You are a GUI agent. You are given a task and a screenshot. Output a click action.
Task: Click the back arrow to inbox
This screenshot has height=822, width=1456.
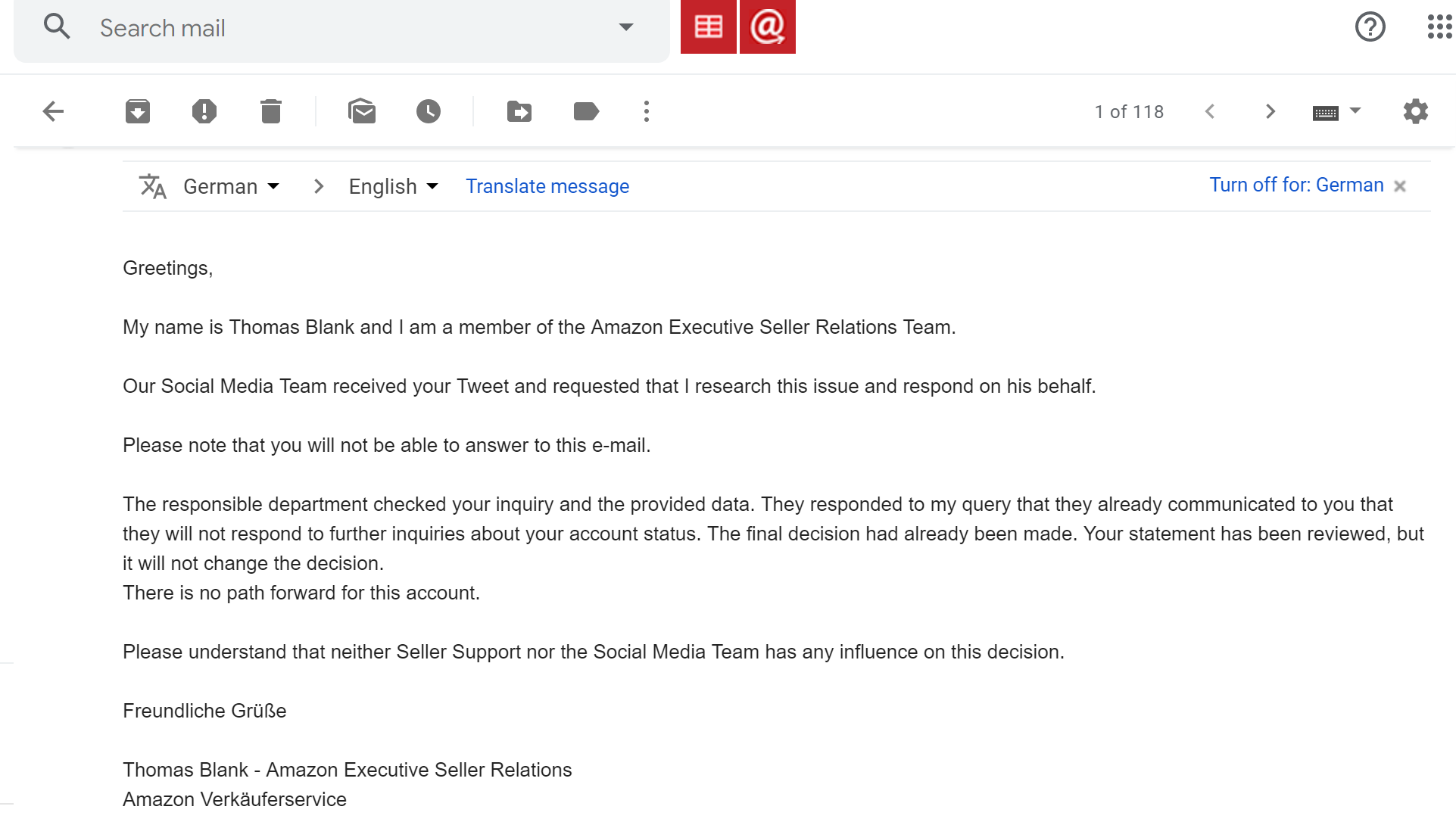coord(53,112)
